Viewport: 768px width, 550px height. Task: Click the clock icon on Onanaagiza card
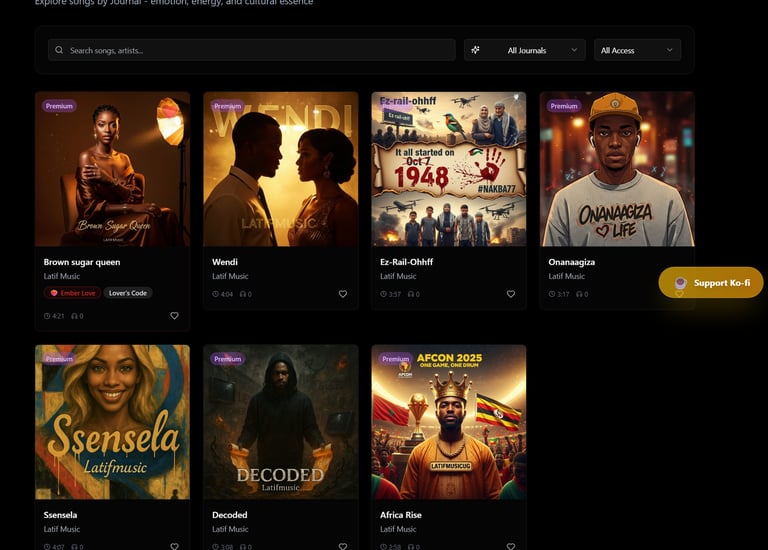552,294
